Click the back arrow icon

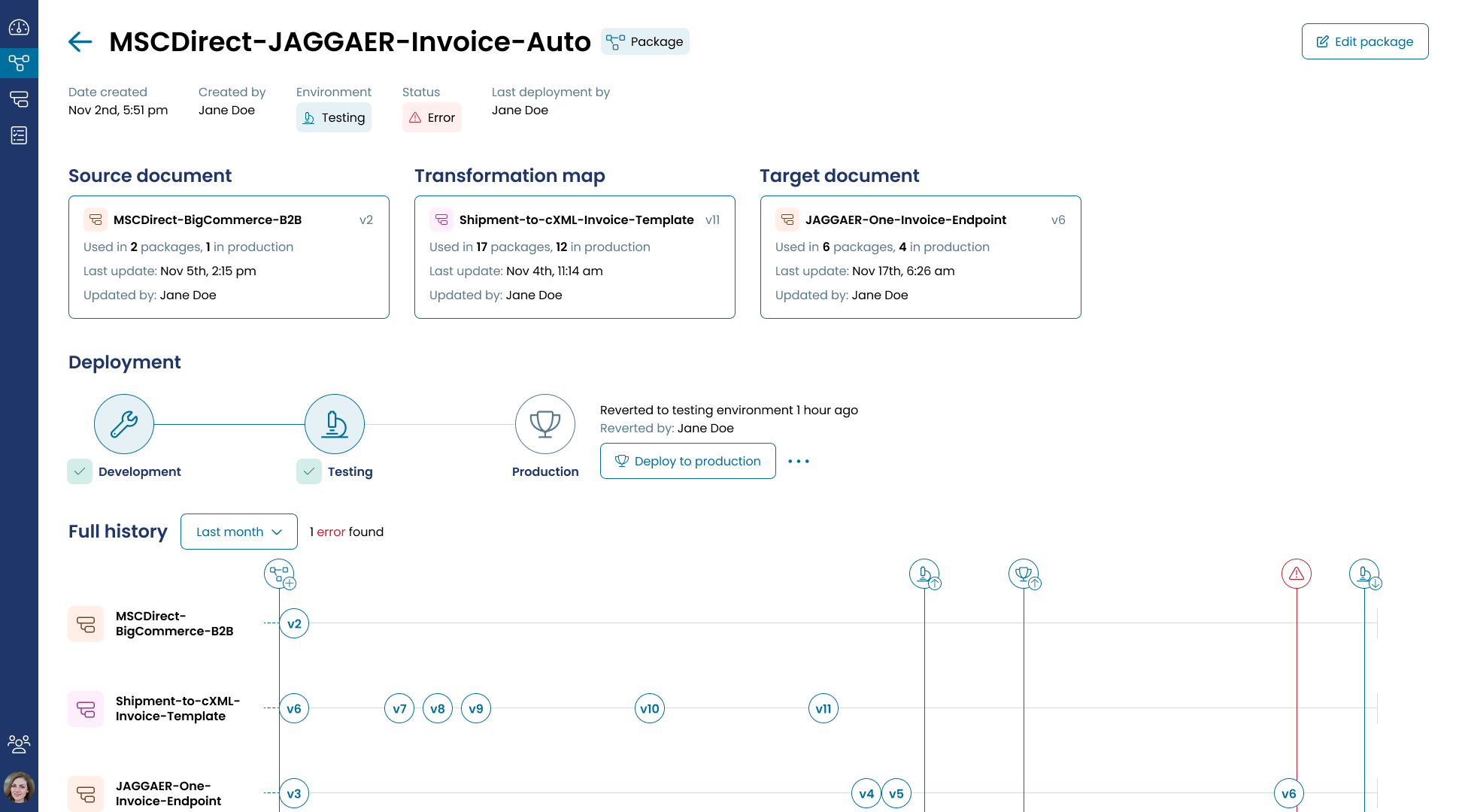80,42
